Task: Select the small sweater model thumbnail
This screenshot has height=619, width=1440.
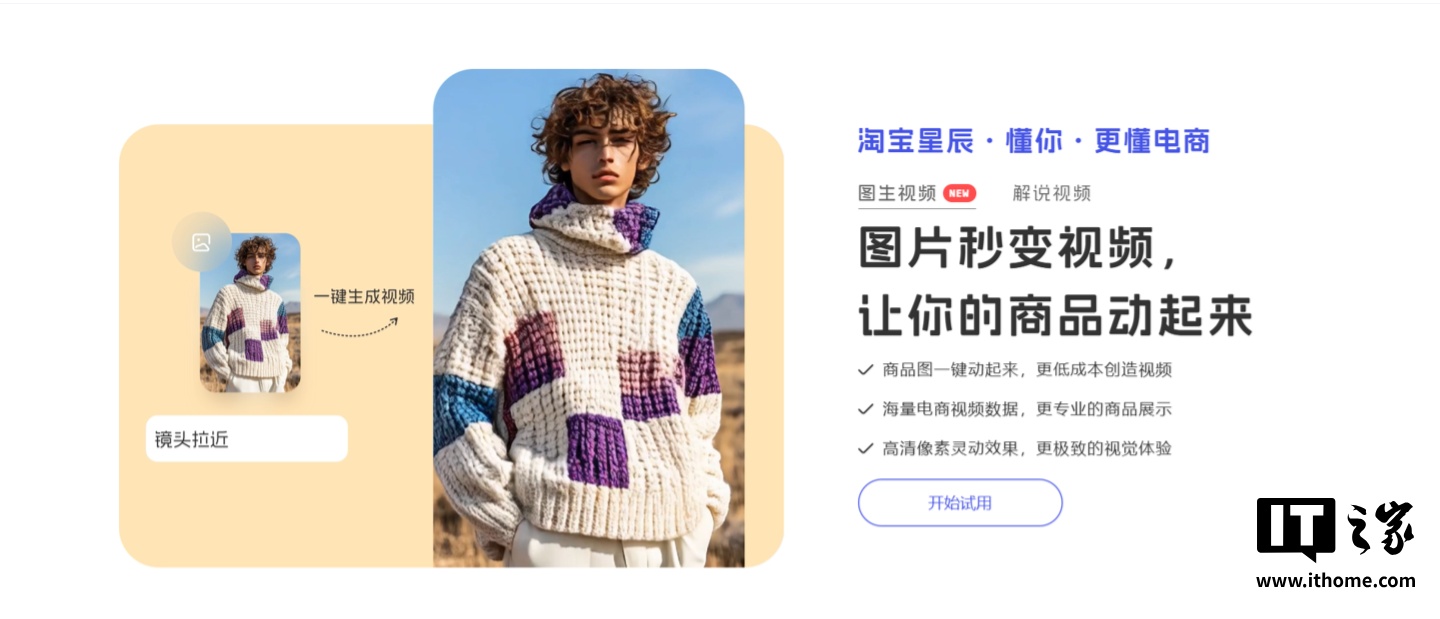Action: tap(250, 313)
